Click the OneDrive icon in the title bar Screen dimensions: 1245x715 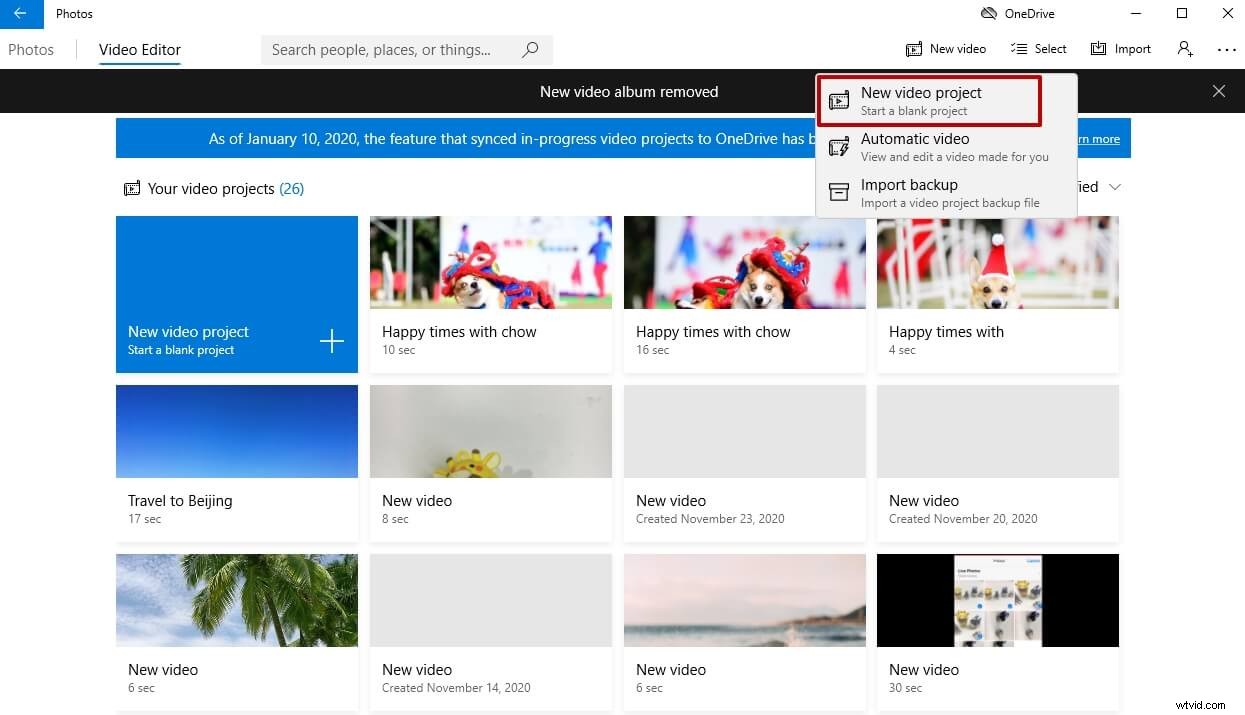point(988,13)
